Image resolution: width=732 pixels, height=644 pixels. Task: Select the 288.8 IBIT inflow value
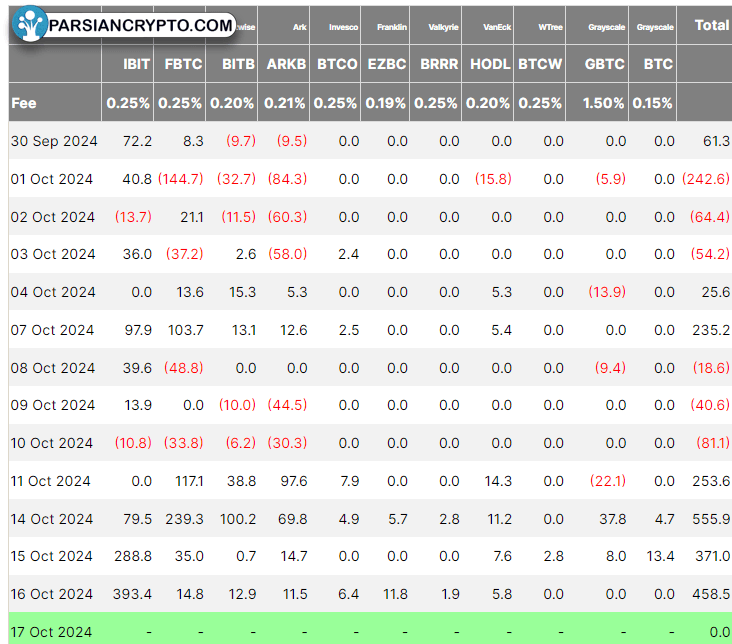[133, 557]
